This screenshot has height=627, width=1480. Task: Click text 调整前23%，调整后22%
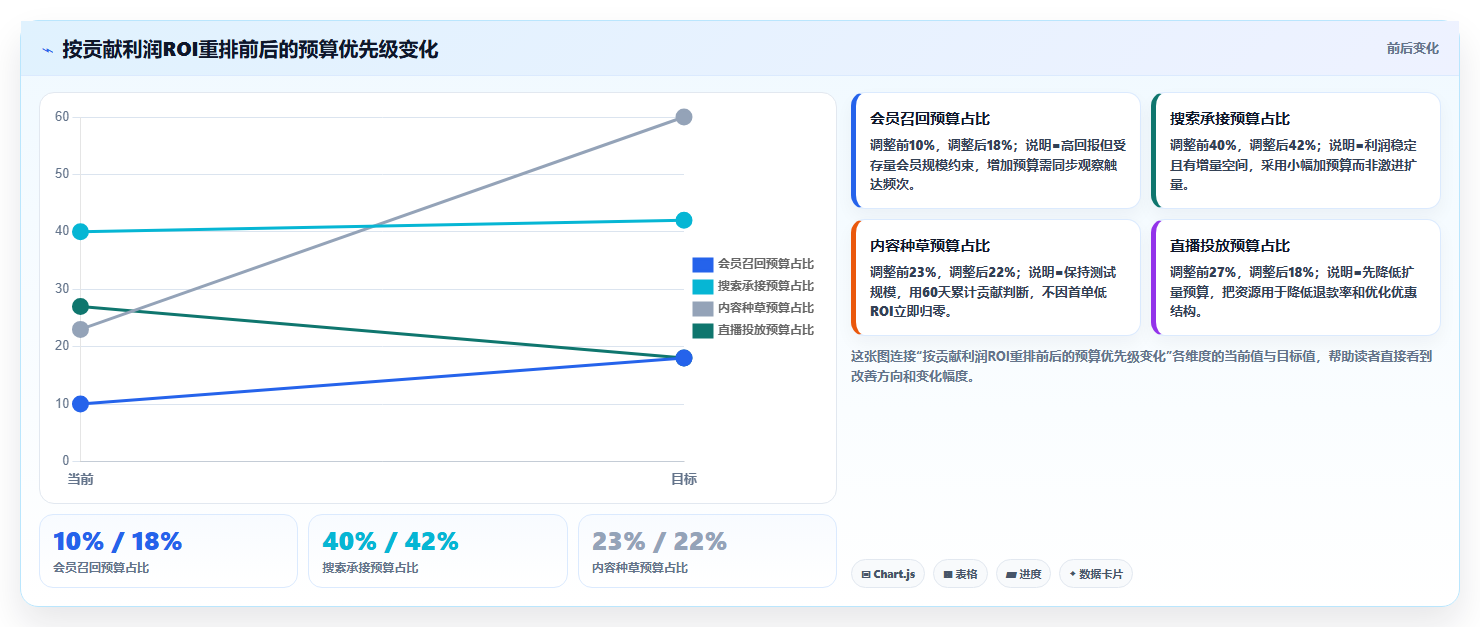944,272
